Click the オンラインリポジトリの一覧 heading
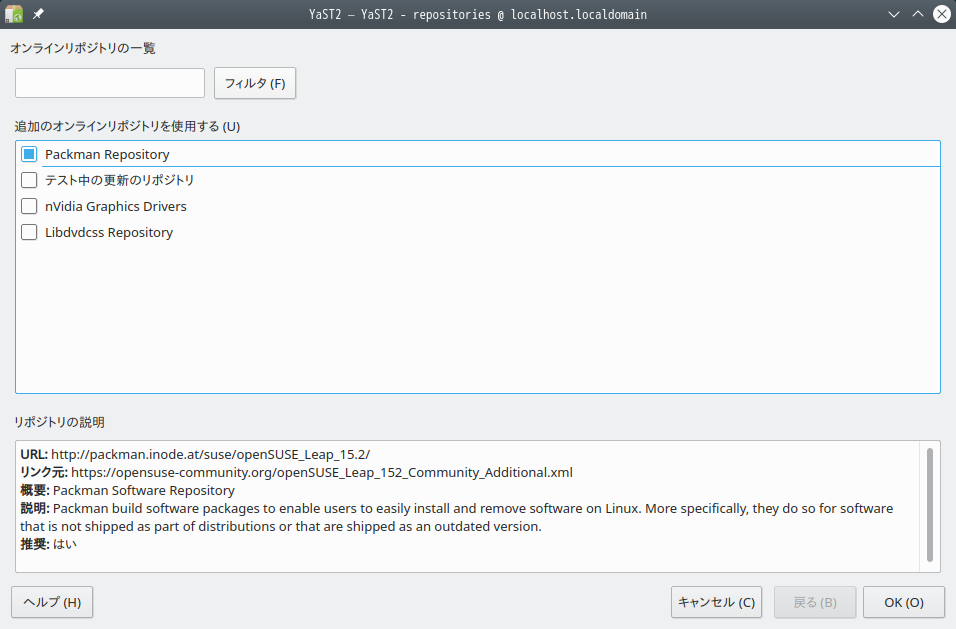Viewport: 956px width, 629px height. (x=83, y=48)
